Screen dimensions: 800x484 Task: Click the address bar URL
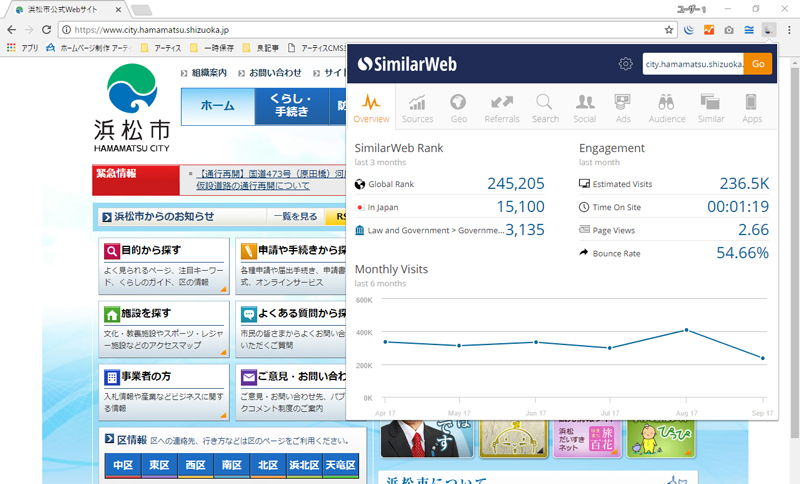tap(152, 30)
